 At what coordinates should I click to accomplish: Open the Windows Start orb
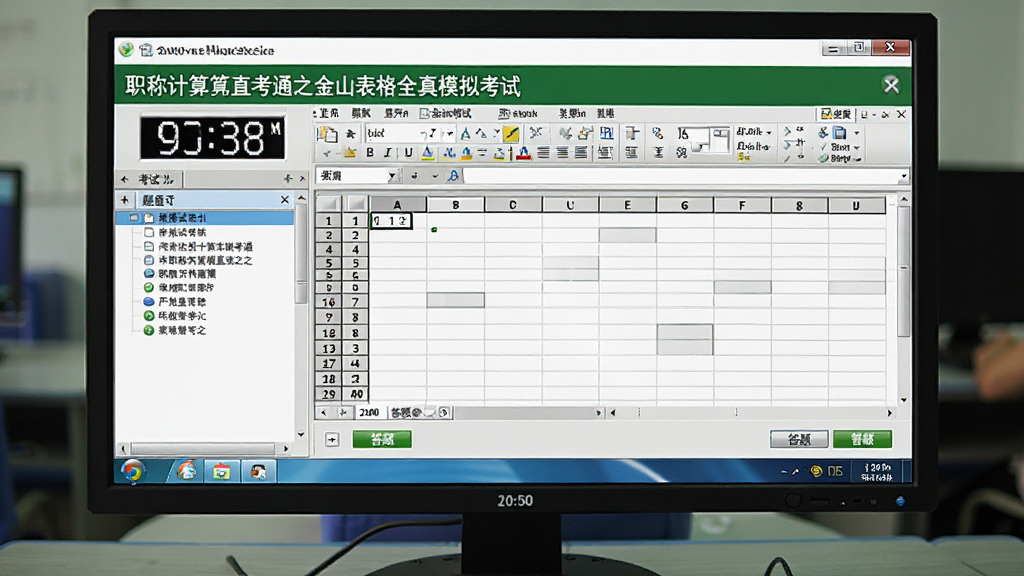tap(133, 472)
